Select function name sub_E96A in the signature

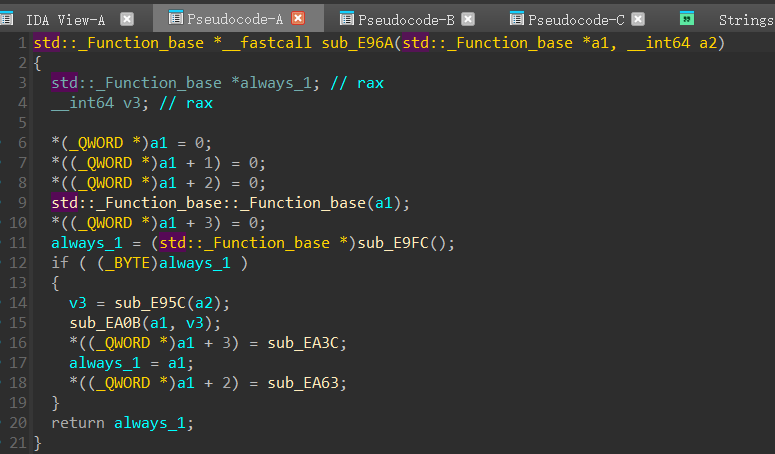pyautogui.click(x=357, y=43)
